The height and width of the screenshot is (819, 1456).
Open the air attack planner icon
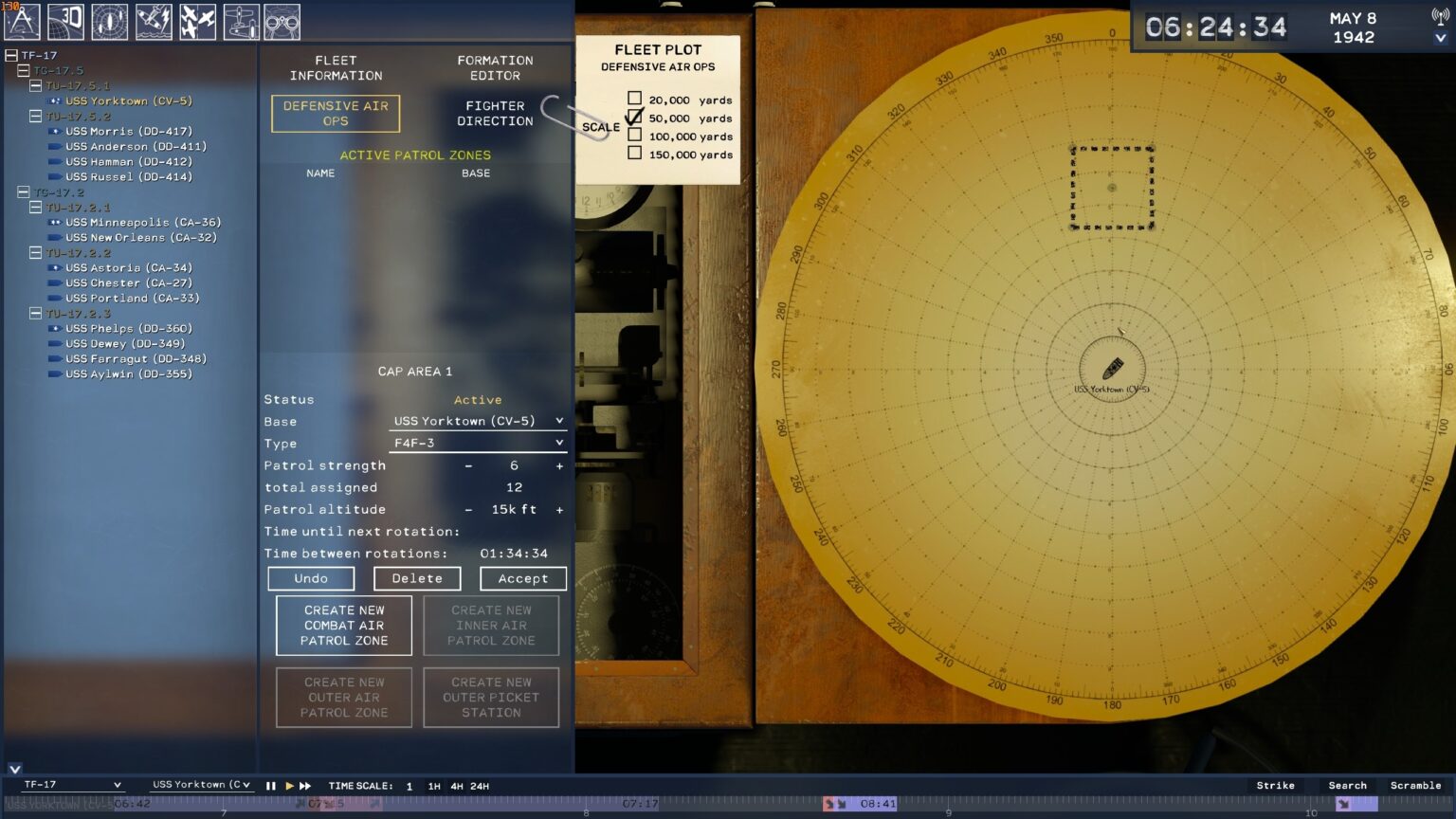point(154,21)
